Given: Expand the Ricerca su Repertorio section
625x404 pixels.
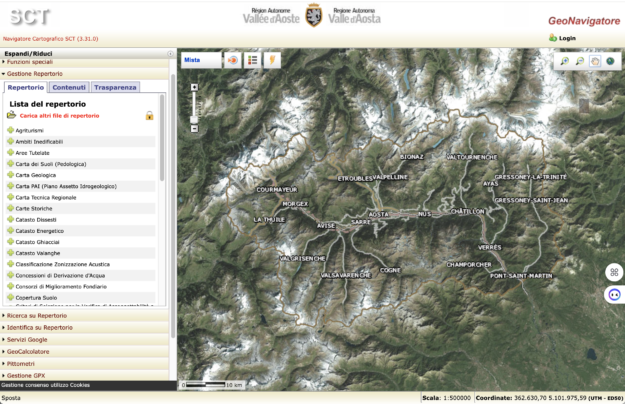Looking at the screenshot, I should coord(85,316).
